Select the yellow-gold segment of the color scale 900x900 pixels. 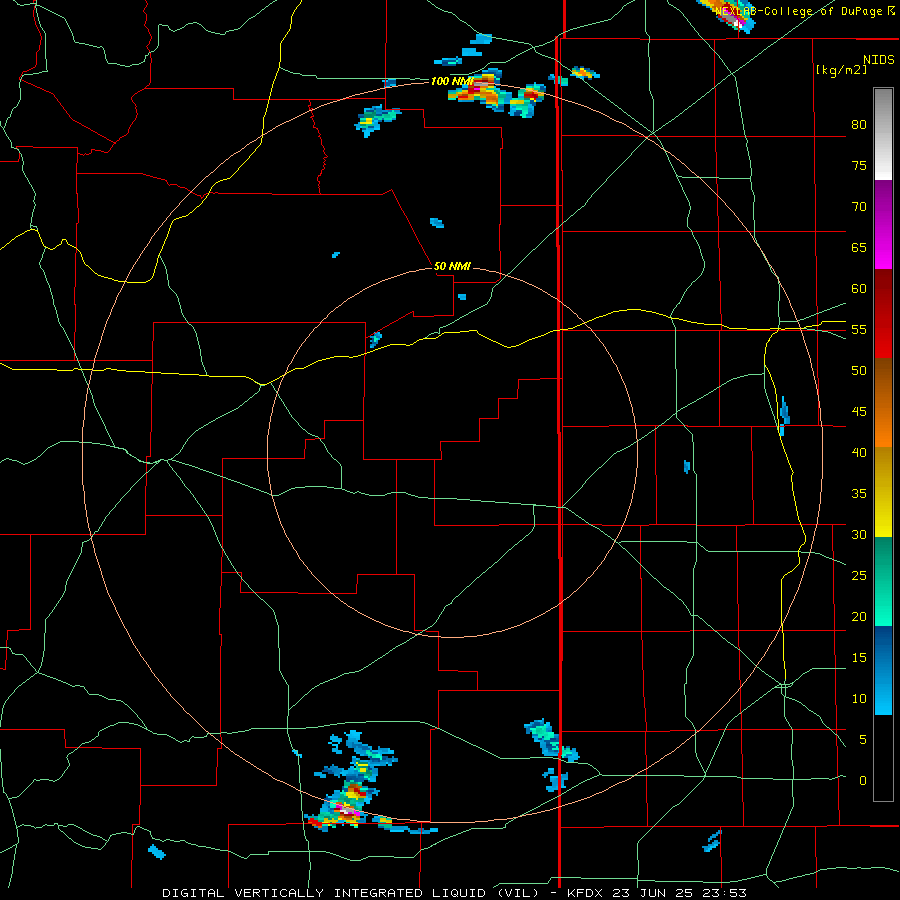[x=883, y=492]
